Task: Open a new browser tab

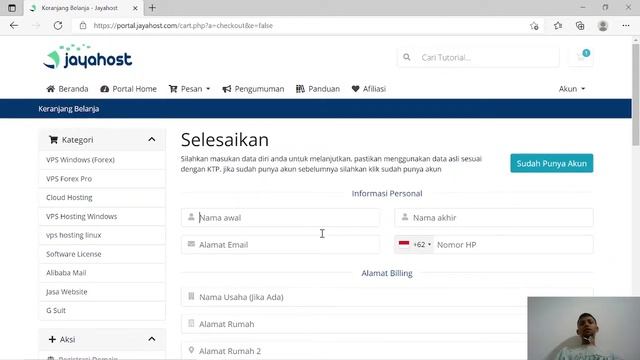Action: tap(152, 8)
